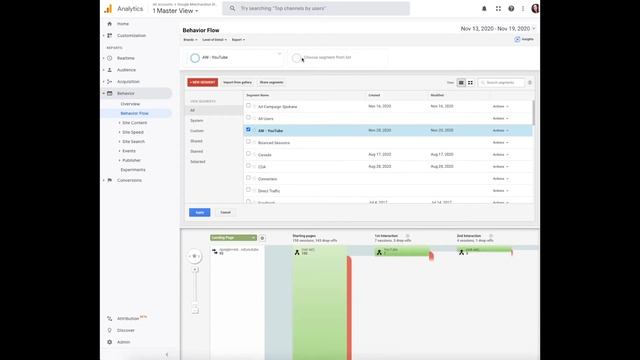Click the segment list vertical scrollbar

pyautogui.click(x=533, y=112)
